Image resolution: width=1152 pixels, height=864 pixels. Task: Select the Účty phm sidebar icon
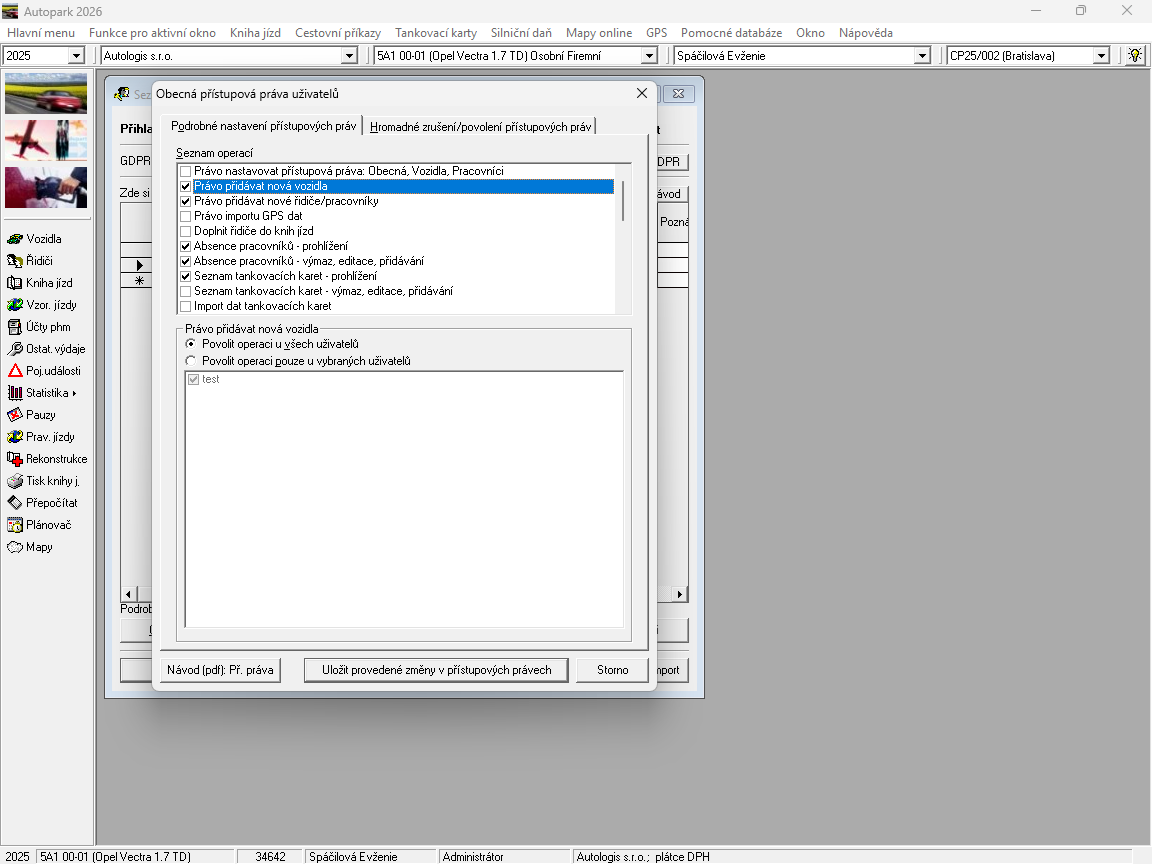(x=15, y=327)
